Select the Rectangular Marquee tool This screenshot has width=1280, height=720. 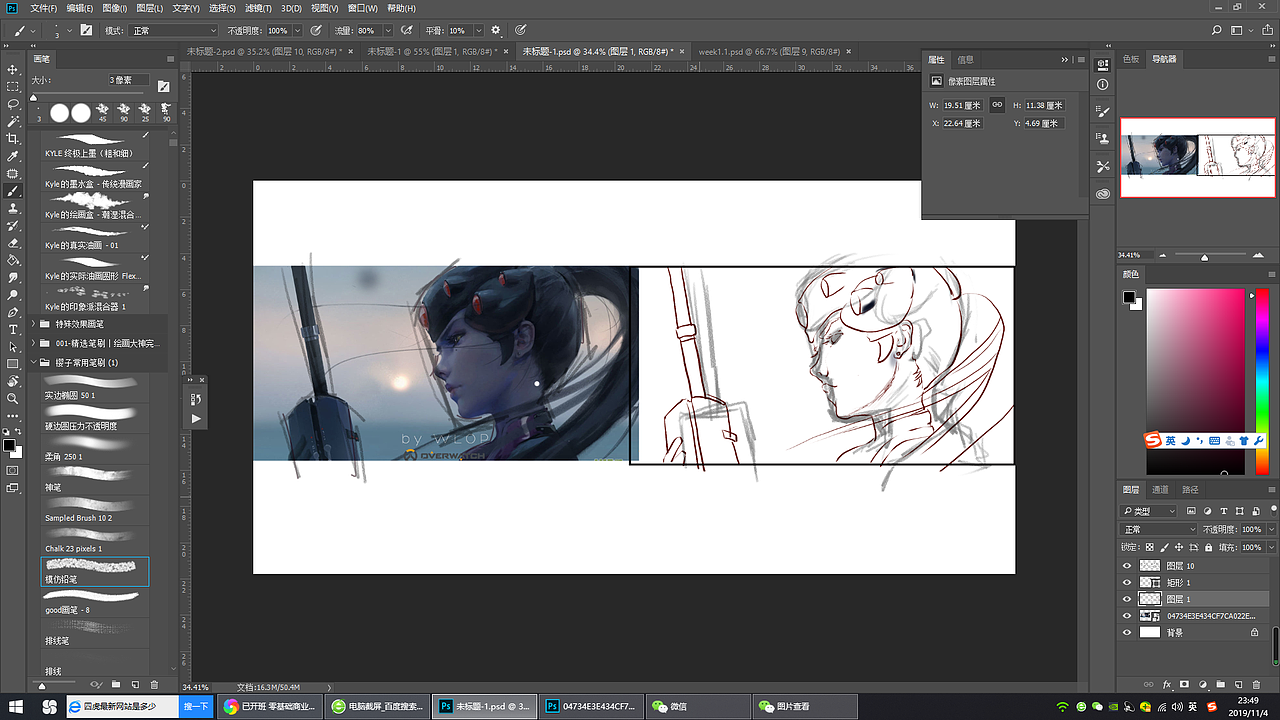[x=13, y=87]
